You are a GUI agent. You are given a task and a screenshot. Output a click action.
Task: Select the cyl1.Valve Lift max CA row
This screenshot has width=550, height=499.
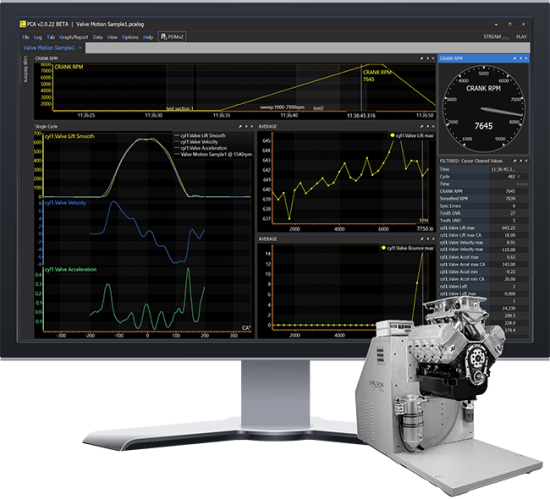(483, 235)
